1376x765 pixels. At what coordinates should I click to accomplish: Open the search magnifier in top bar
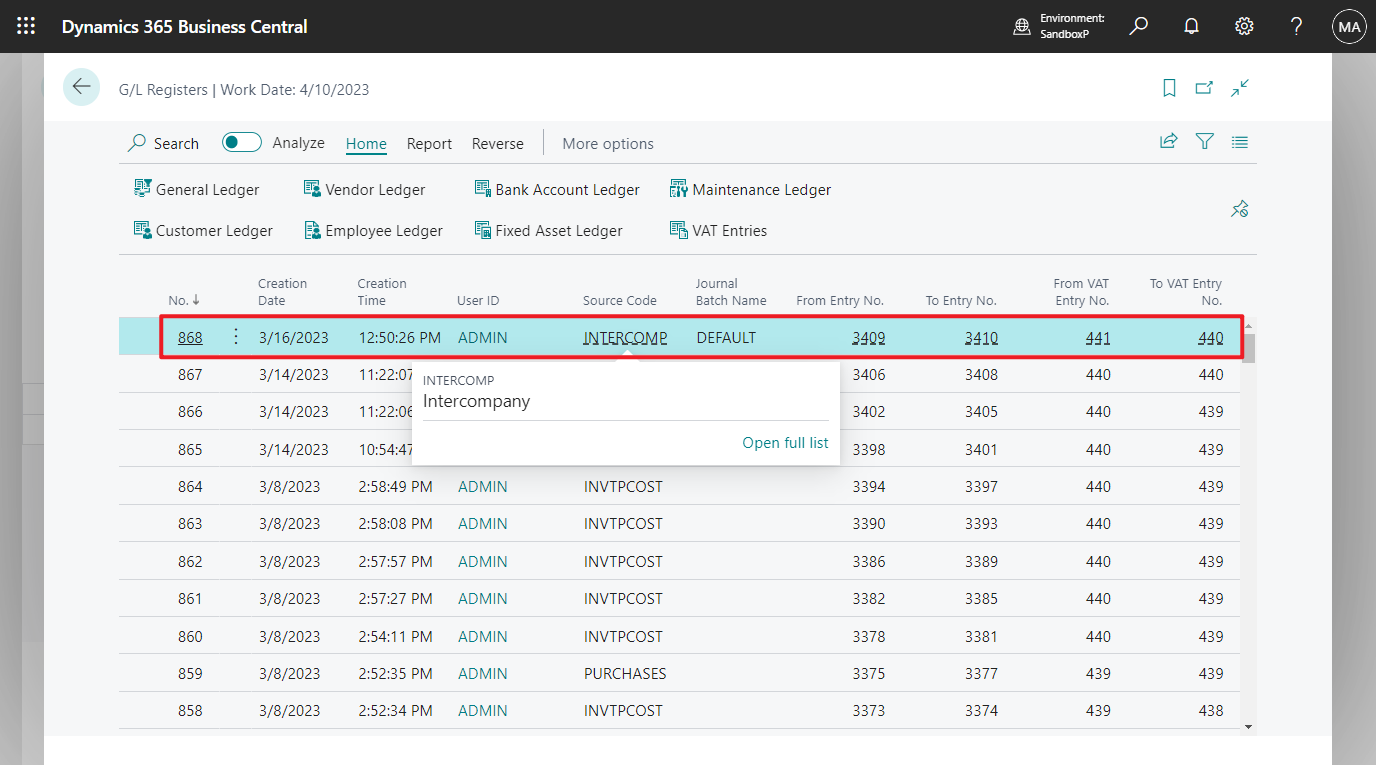pos(1138,27)
